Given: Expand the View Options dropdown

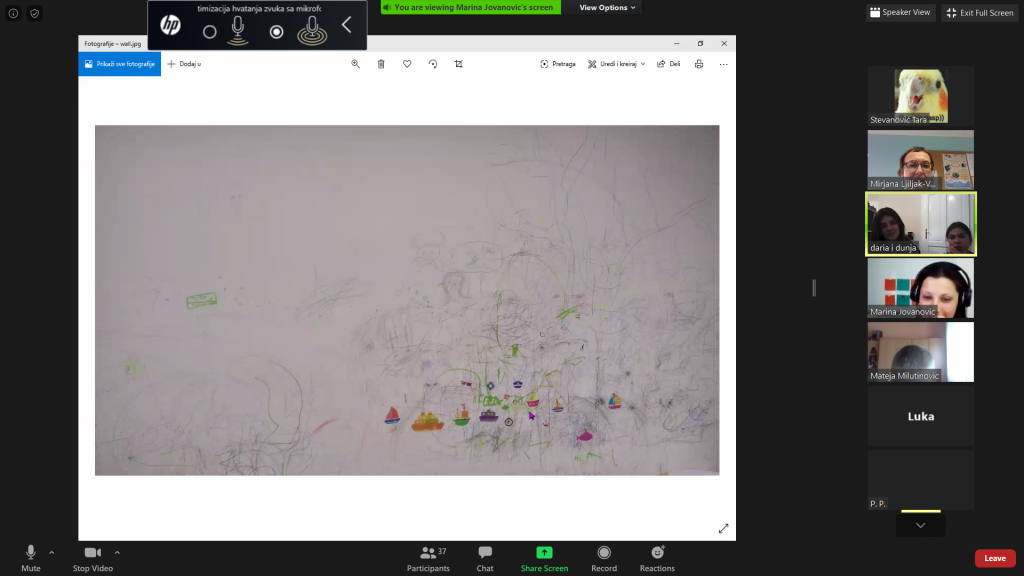Looking at the screenshot, I should click(607, 8).
